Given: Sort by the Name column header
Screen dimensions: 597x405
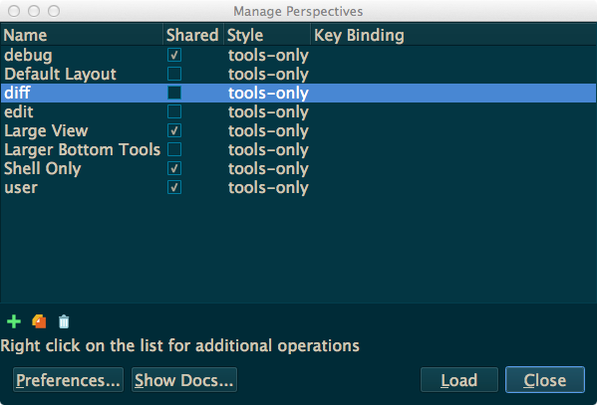Looking at the screenshot, I should [x=82, y=35].
